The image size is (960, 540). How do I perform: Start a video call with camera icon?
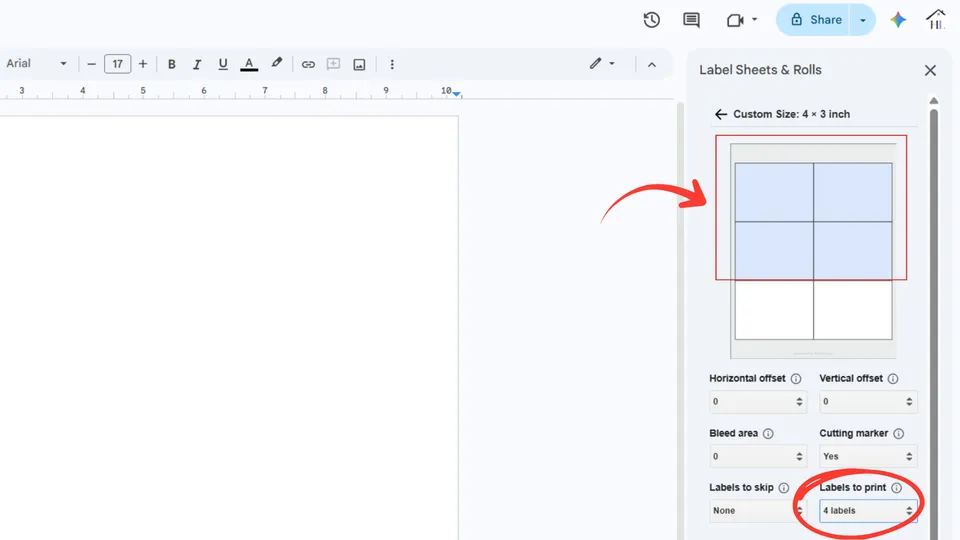[735, 20]
